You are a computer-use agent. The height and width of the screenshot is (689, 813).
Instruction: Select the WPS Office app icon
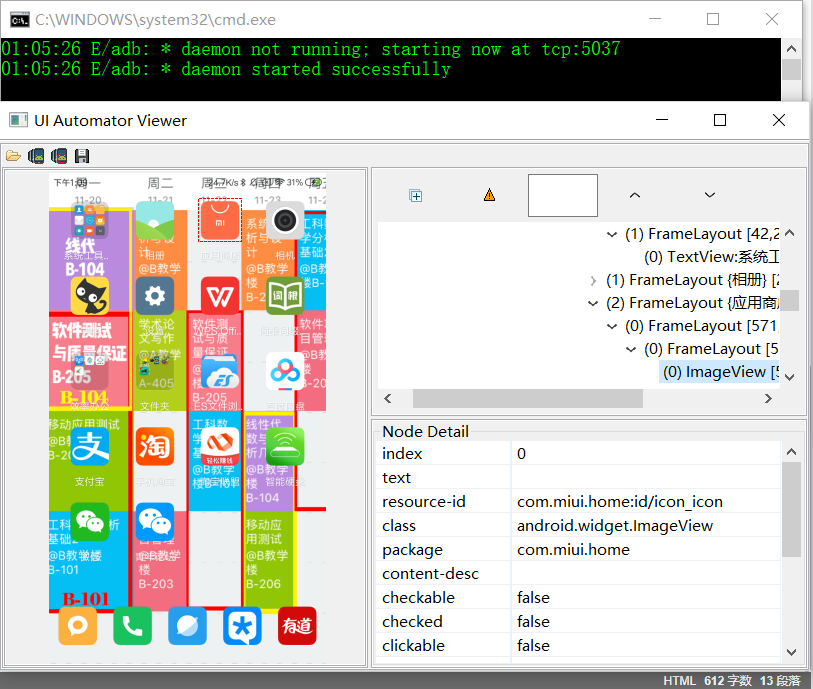220,296
